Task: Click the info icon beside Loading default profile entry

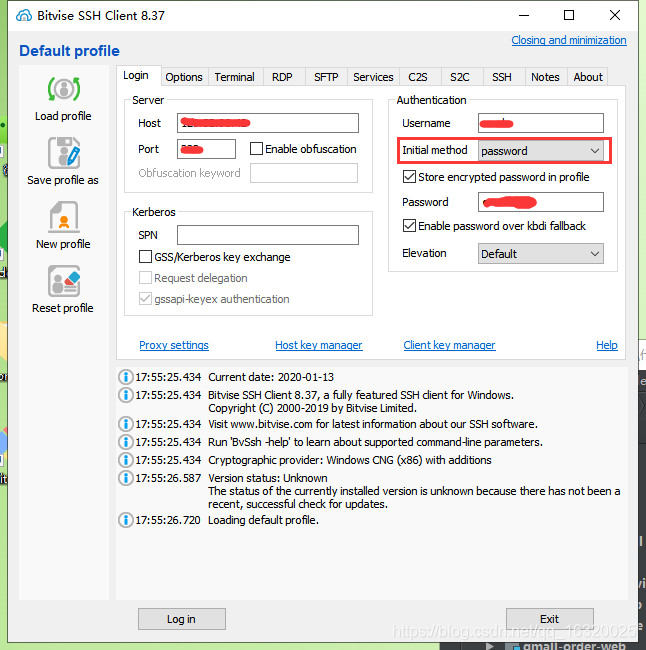Action: 126,520
